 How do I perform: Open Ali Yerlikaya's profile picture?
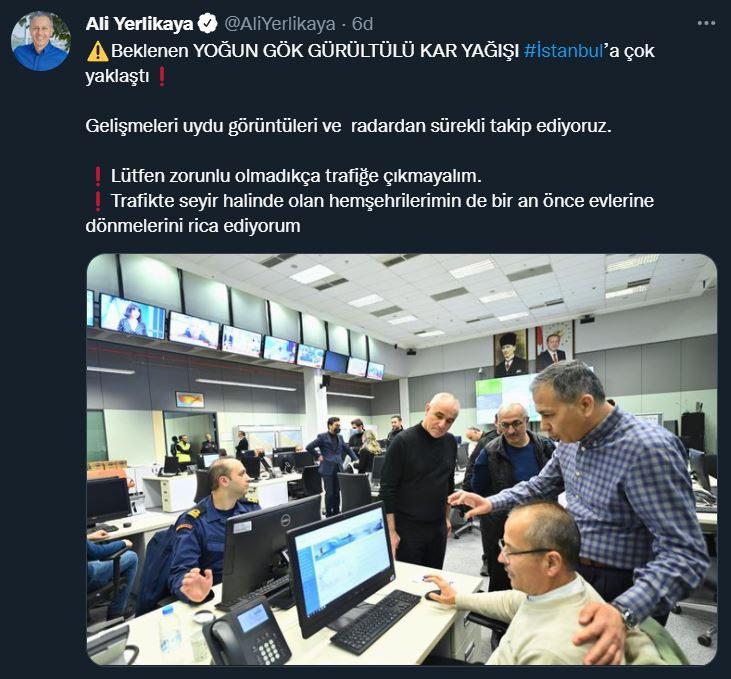(41, 41)
